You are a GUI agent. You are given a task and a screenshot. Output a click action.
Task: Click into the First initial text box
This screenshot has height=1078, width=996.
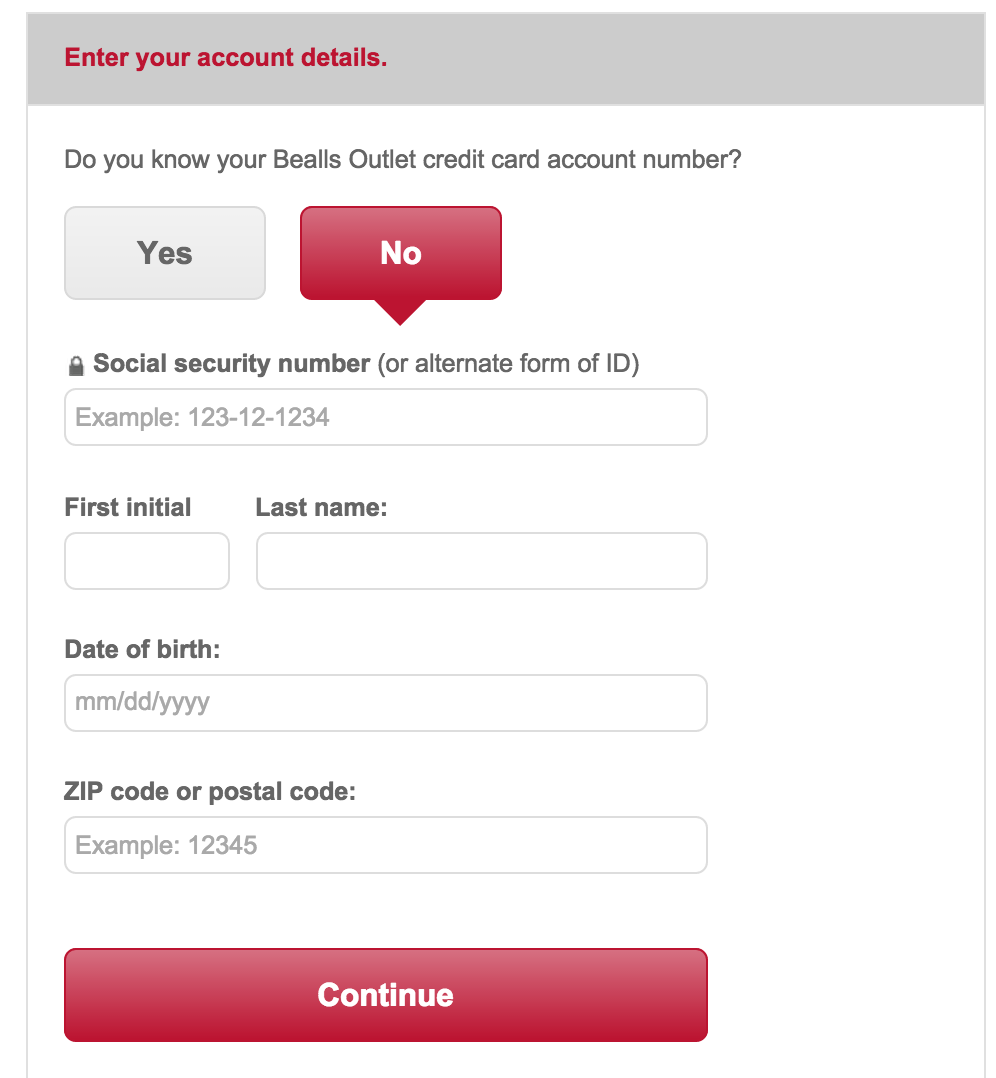click(x=147, y=561)
